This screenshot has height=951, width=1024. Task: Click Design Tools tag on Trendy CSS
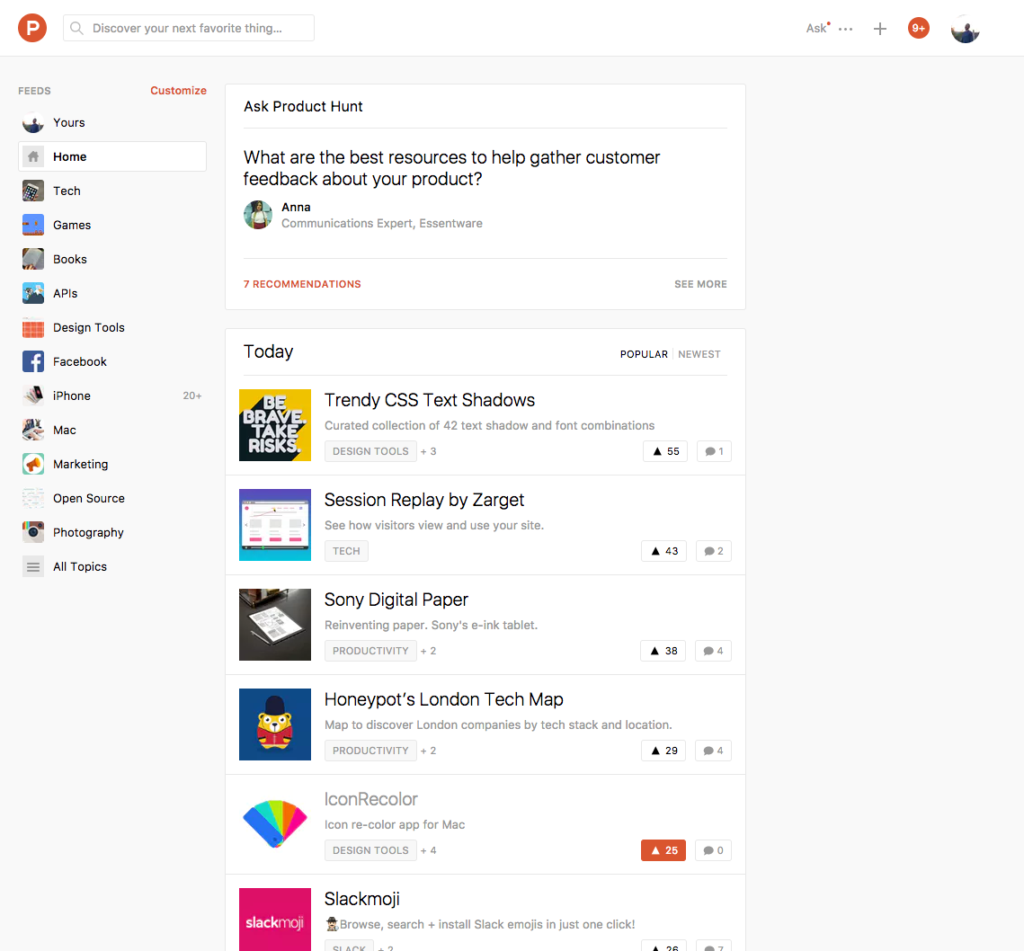point(370,451)
